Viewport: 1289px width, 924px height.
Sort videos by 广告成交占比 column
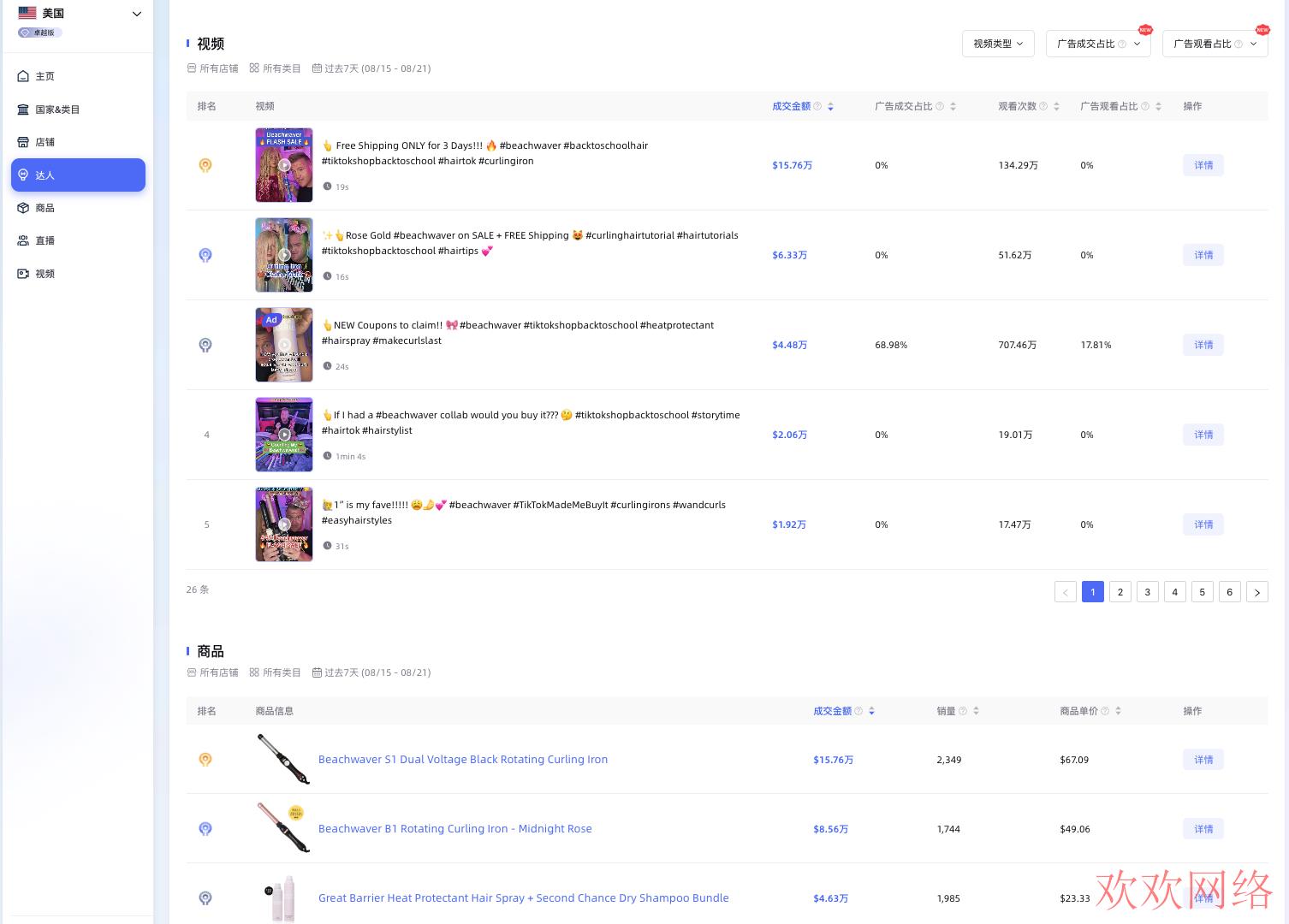[953, 107]
